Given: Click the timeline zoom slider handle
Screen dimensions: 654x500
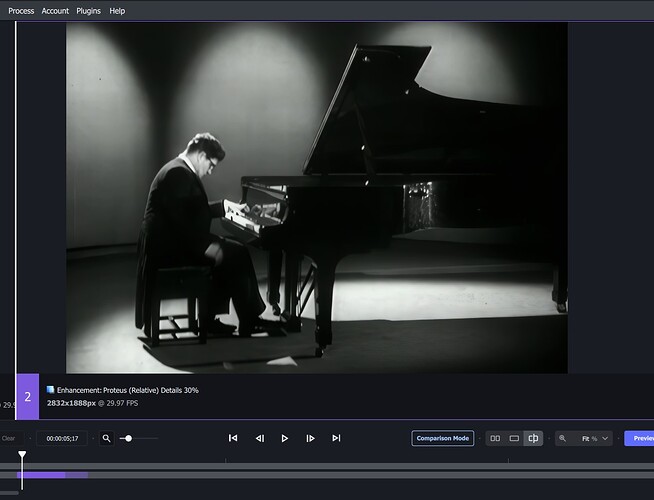Looking at the screenshot, I should click(x=128, y=438).
